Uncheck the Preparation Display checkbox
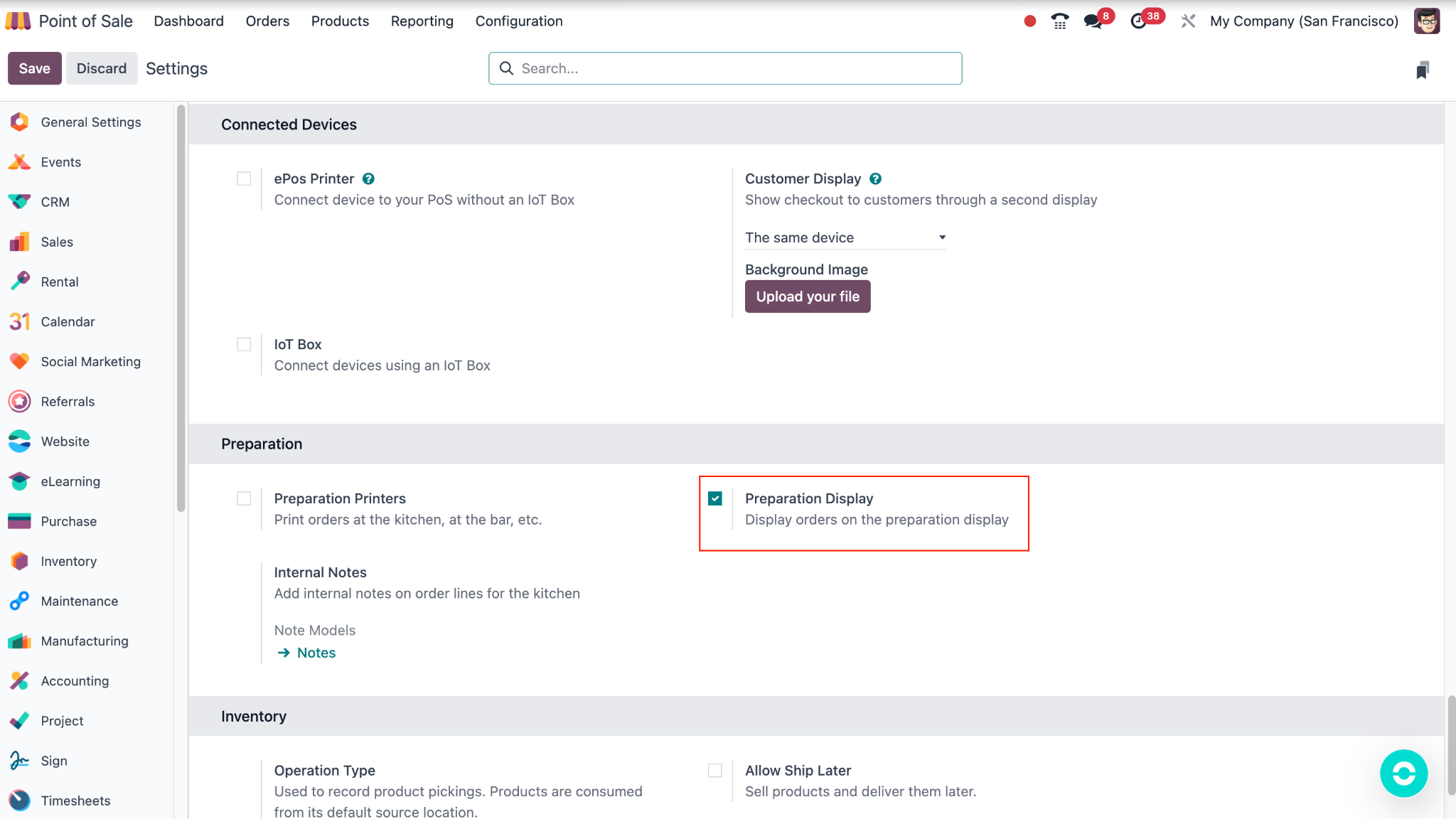The height and width of the screenshot is (819, 1456). tap(715, 498)
